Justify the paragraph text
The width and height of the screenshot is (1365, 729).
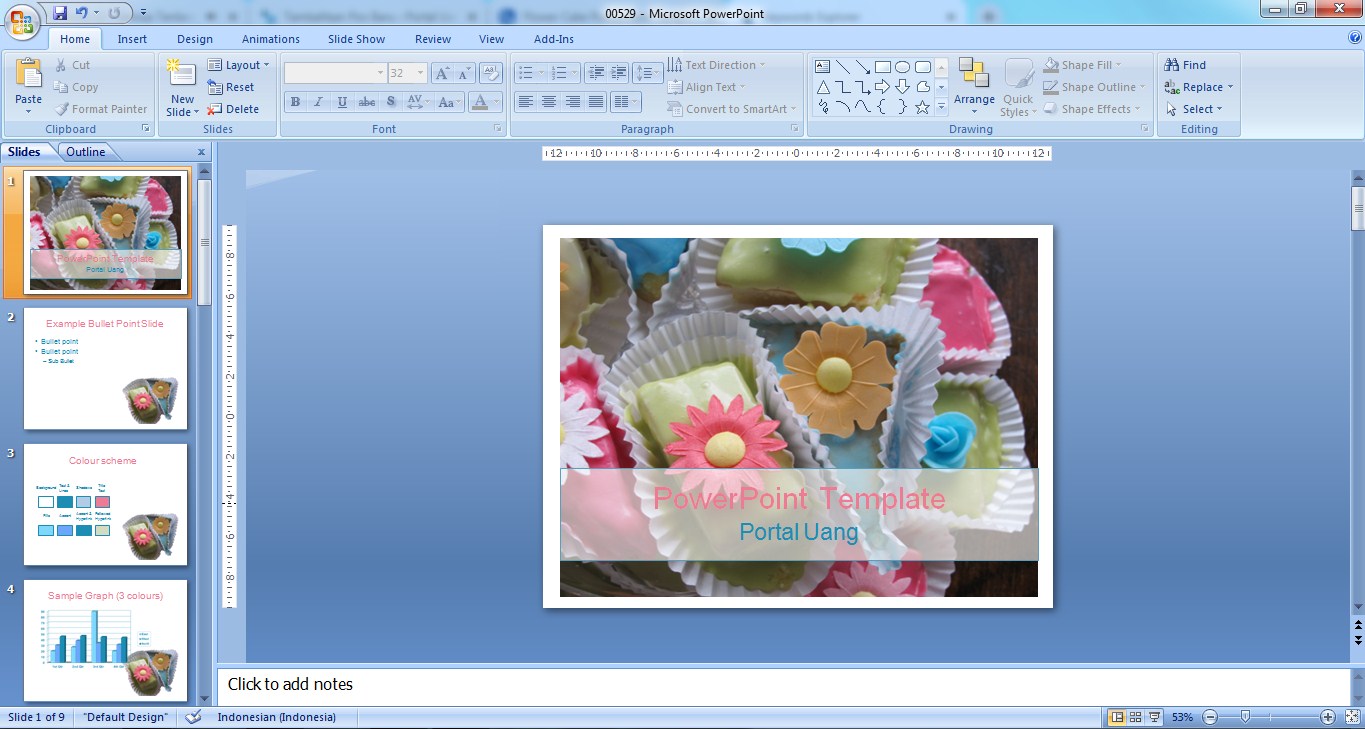point(597,102)
